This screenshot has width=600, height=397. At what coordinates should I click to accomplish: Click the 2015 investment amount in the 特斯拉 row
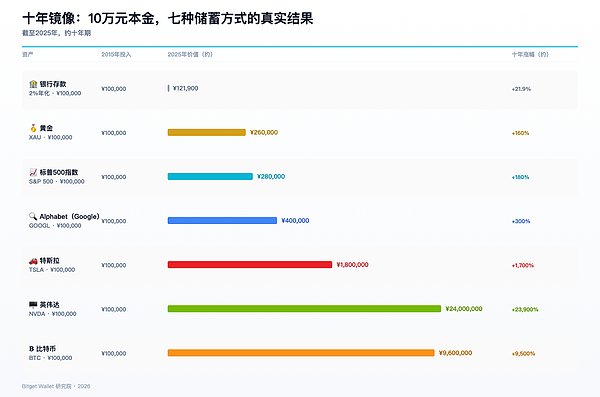pyautogui.click(x=114, y=265)
